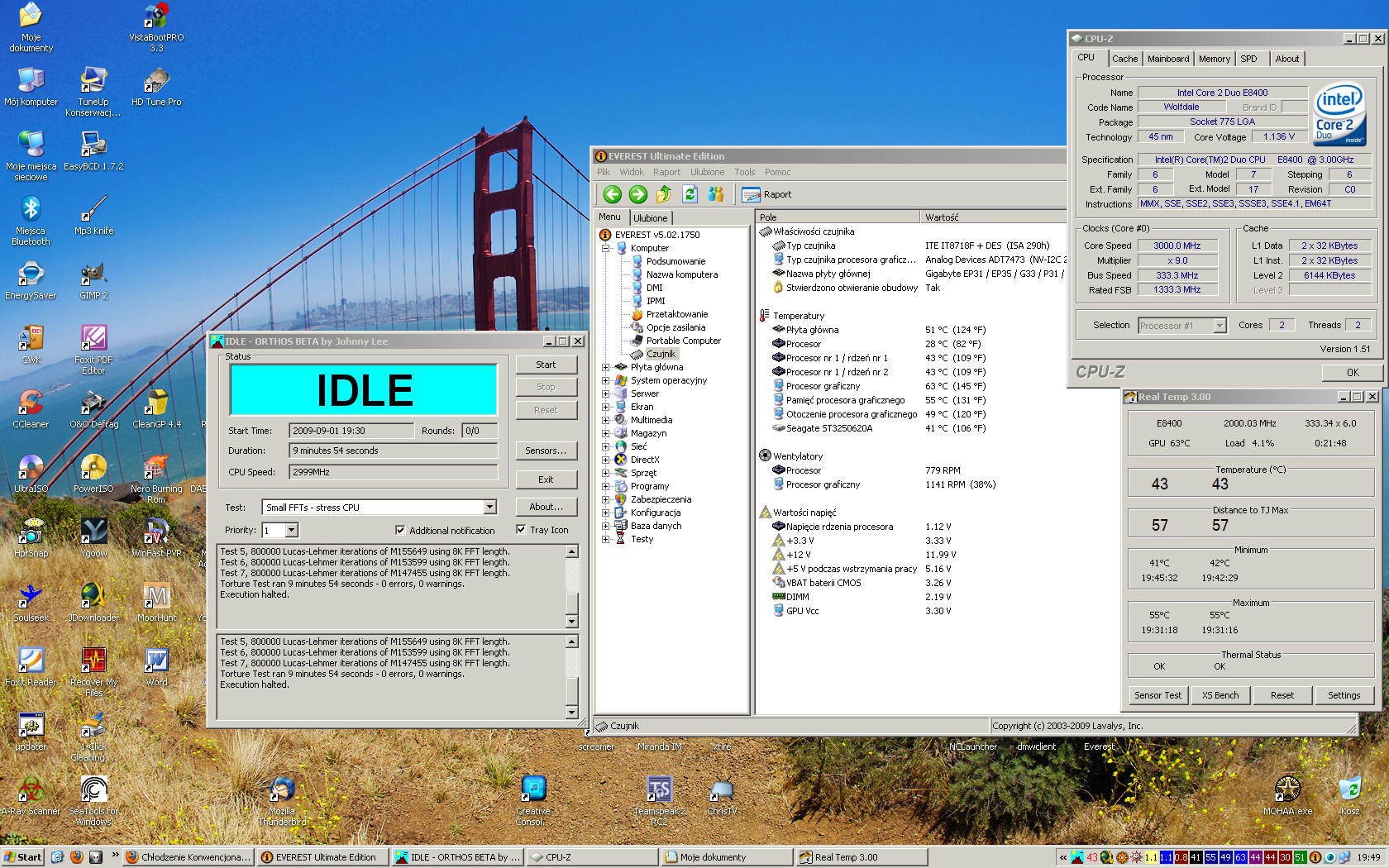Click the Wartość column header in EVEREST
Screen dimensions: 1389x868
[x=992, y=217]
